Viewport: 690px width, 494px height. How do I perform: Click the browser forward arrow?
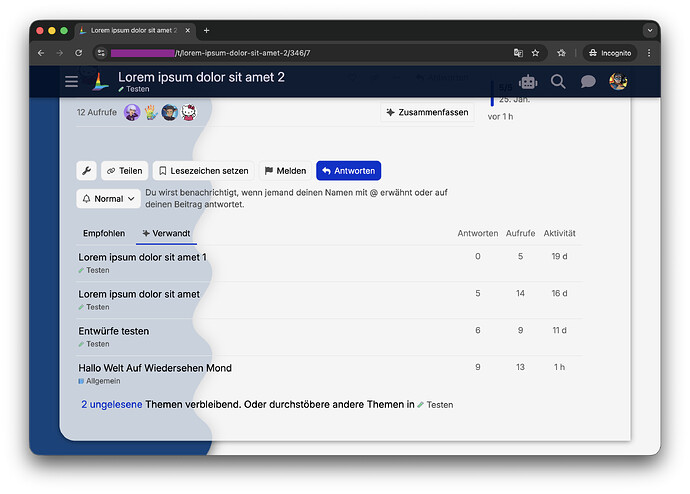tap(60, 53)
